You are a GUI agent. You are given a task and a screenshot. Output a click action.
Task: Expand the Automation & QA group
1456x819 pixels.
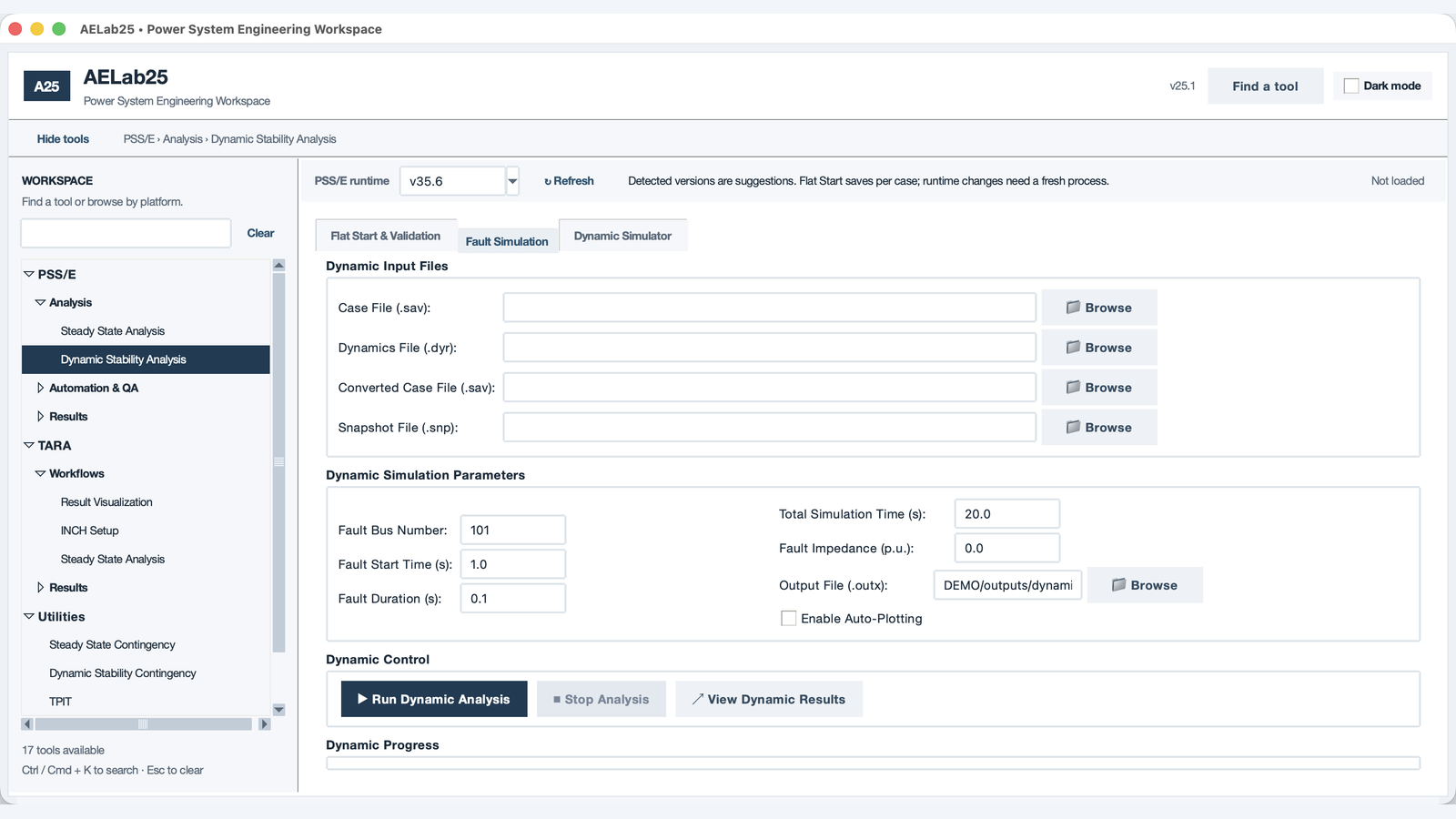40,388
